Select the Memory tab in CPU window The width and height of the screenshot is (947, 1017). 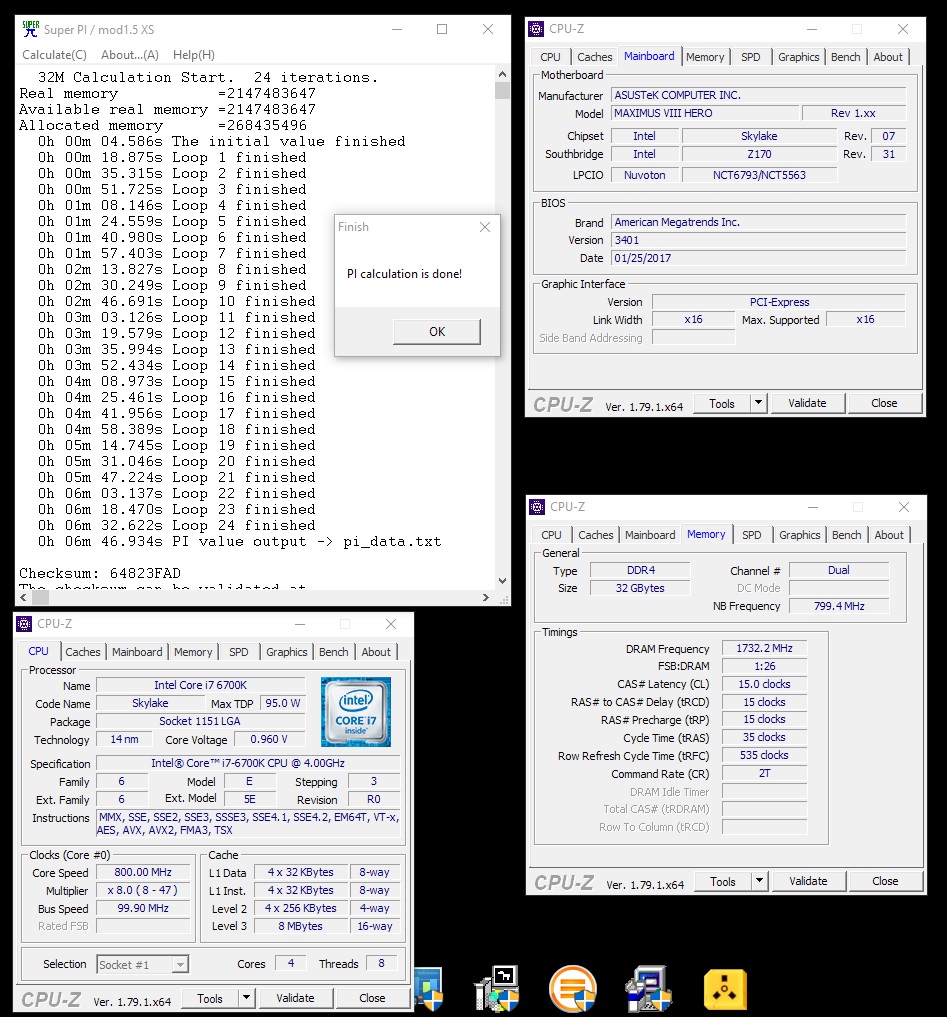click(193, 652)
